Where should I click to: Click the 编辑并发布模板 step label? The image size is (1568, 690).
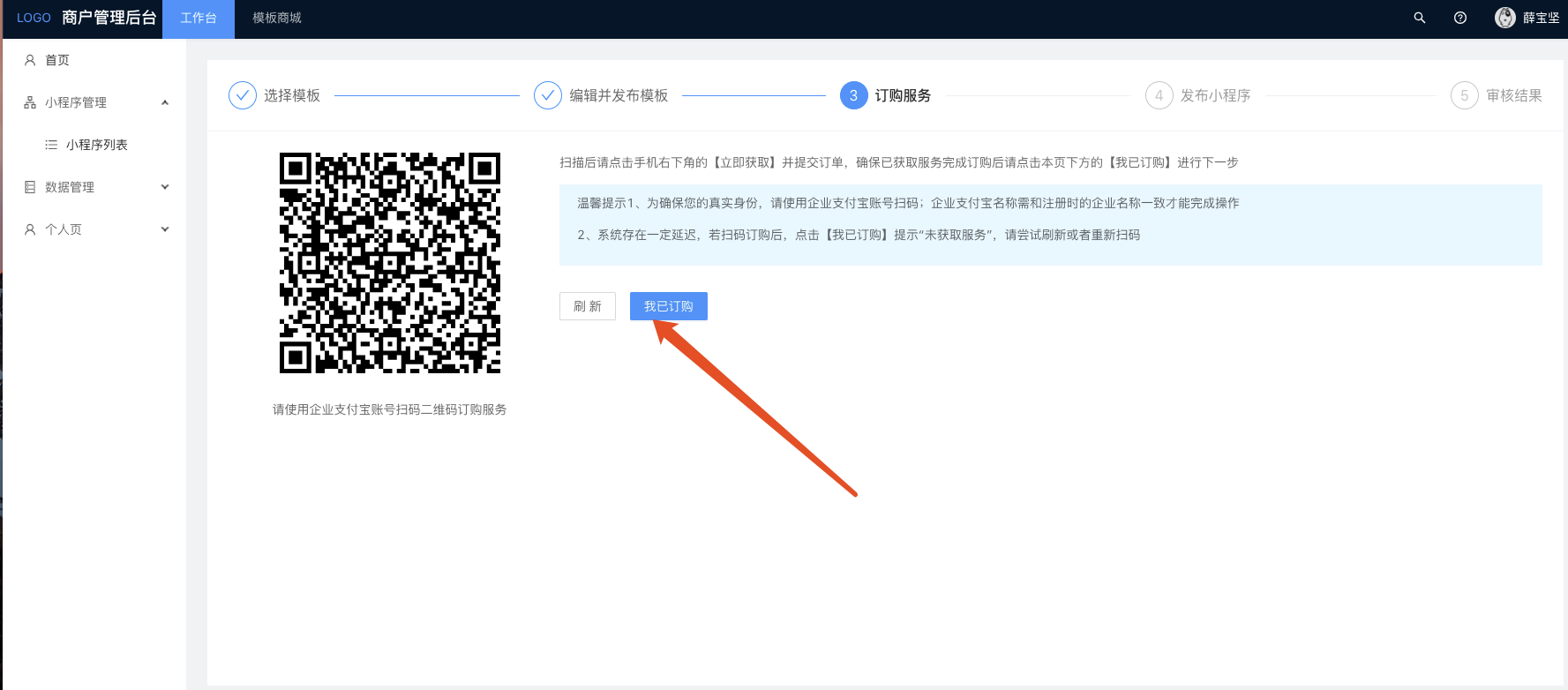click(x=619, y=95)
